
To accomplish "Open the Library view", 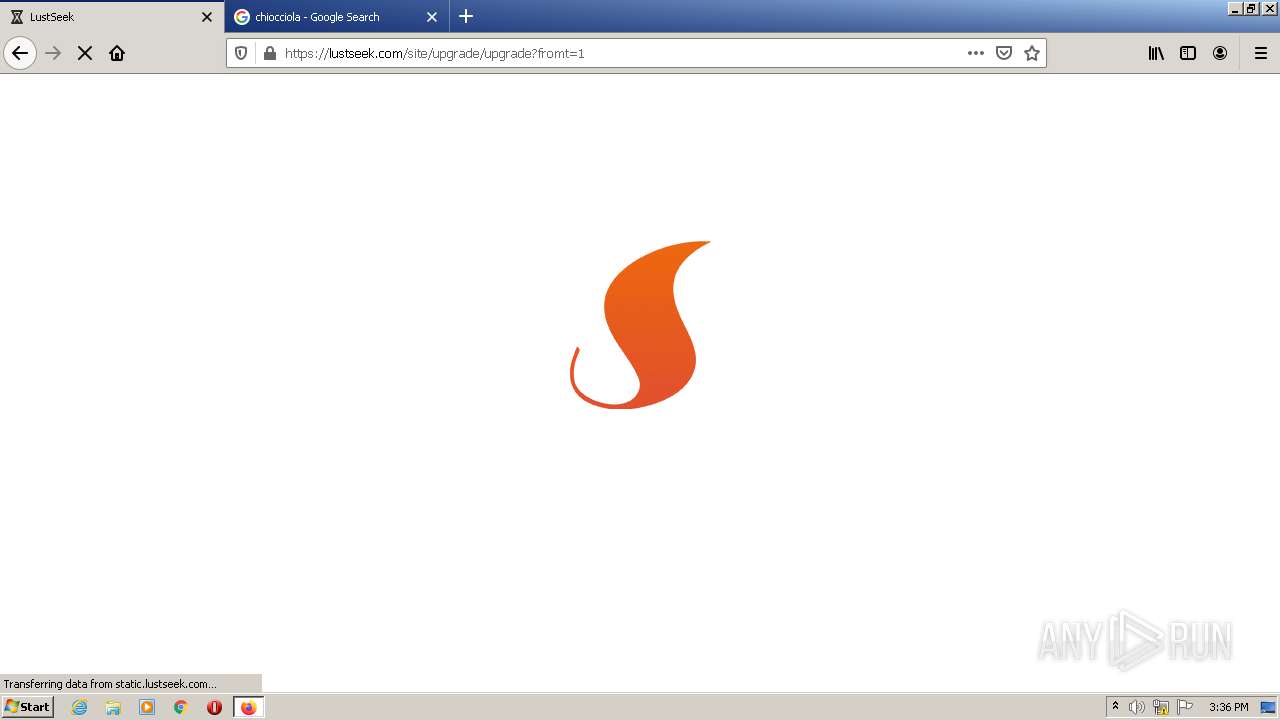I will 1156,53.
